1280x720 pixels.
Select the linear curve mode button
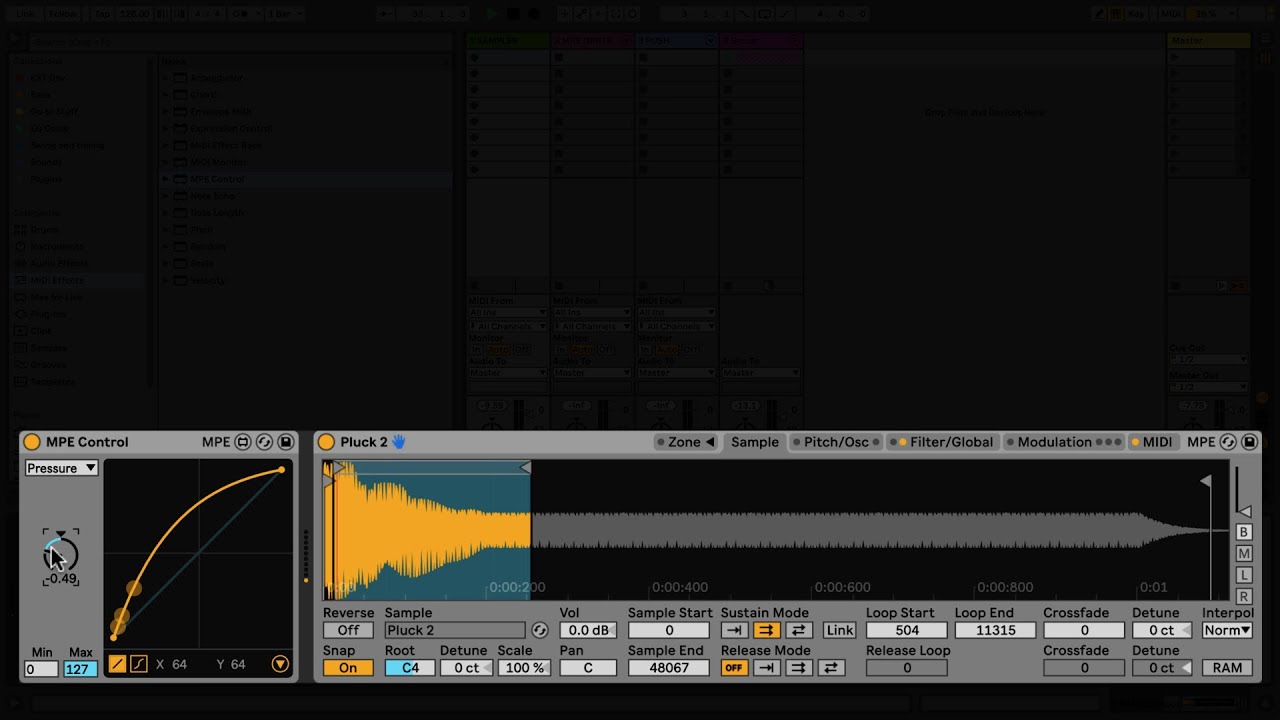[117, 664]
